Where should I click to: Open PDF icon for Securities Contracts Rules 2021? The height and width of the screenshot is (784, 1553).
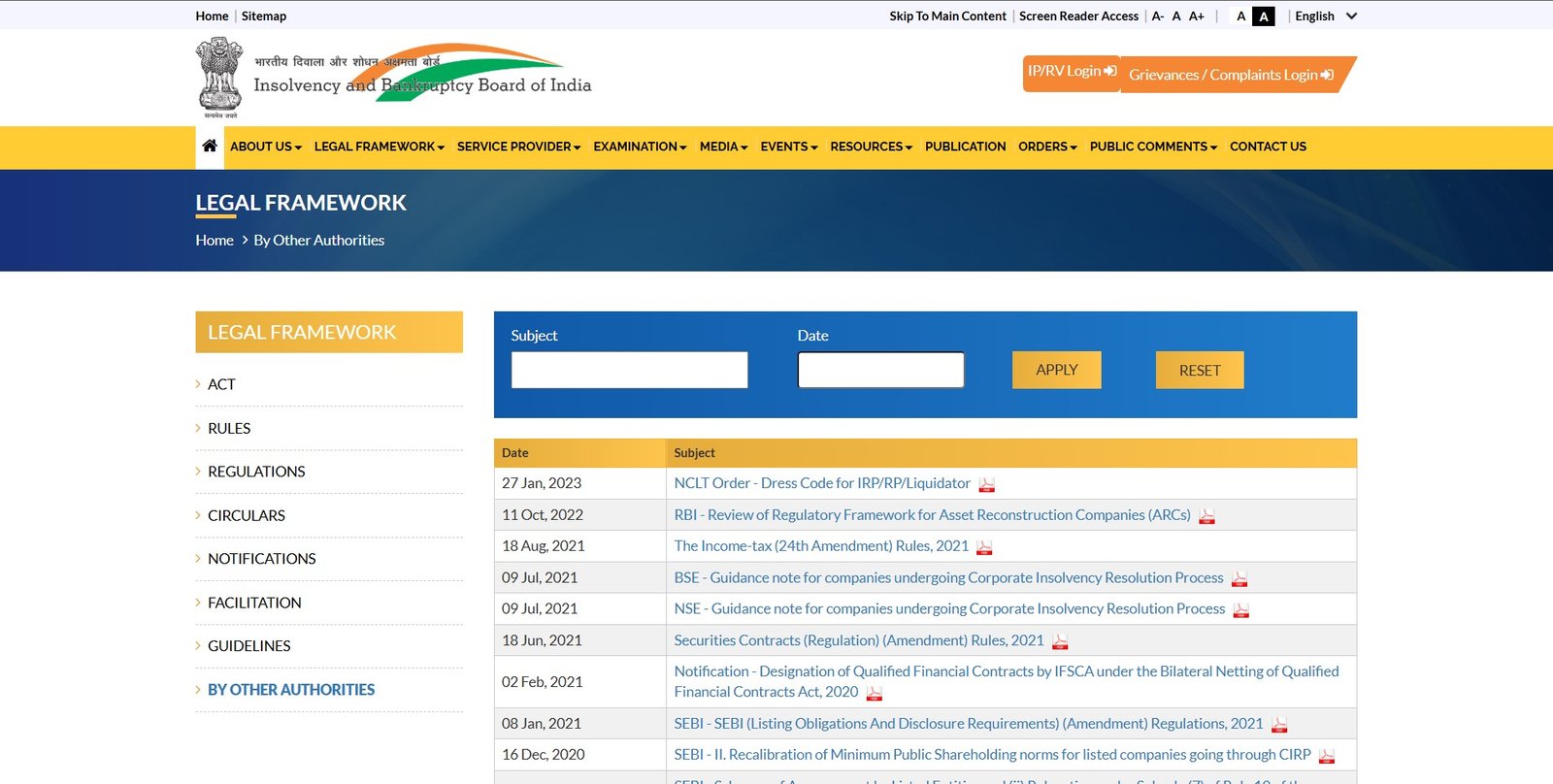coord(1060,641)
